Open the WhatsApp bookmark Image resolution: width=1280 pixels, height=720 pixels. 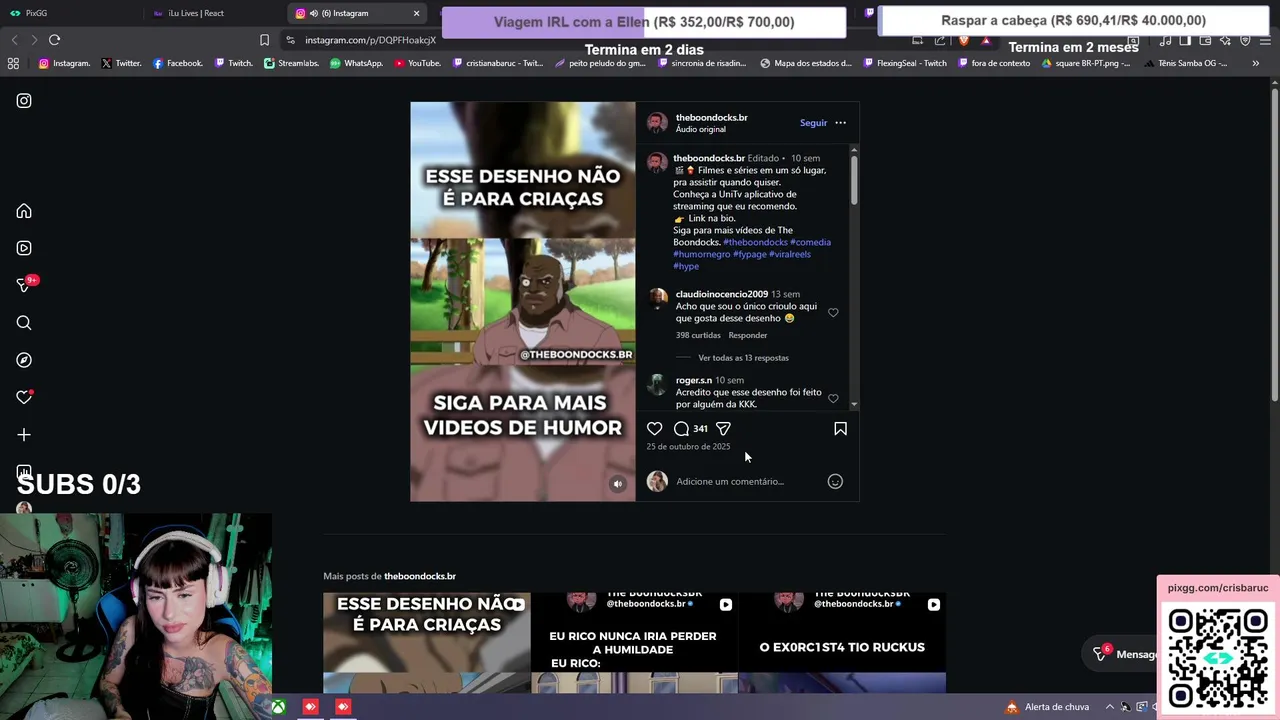click(x=356, y=63)
